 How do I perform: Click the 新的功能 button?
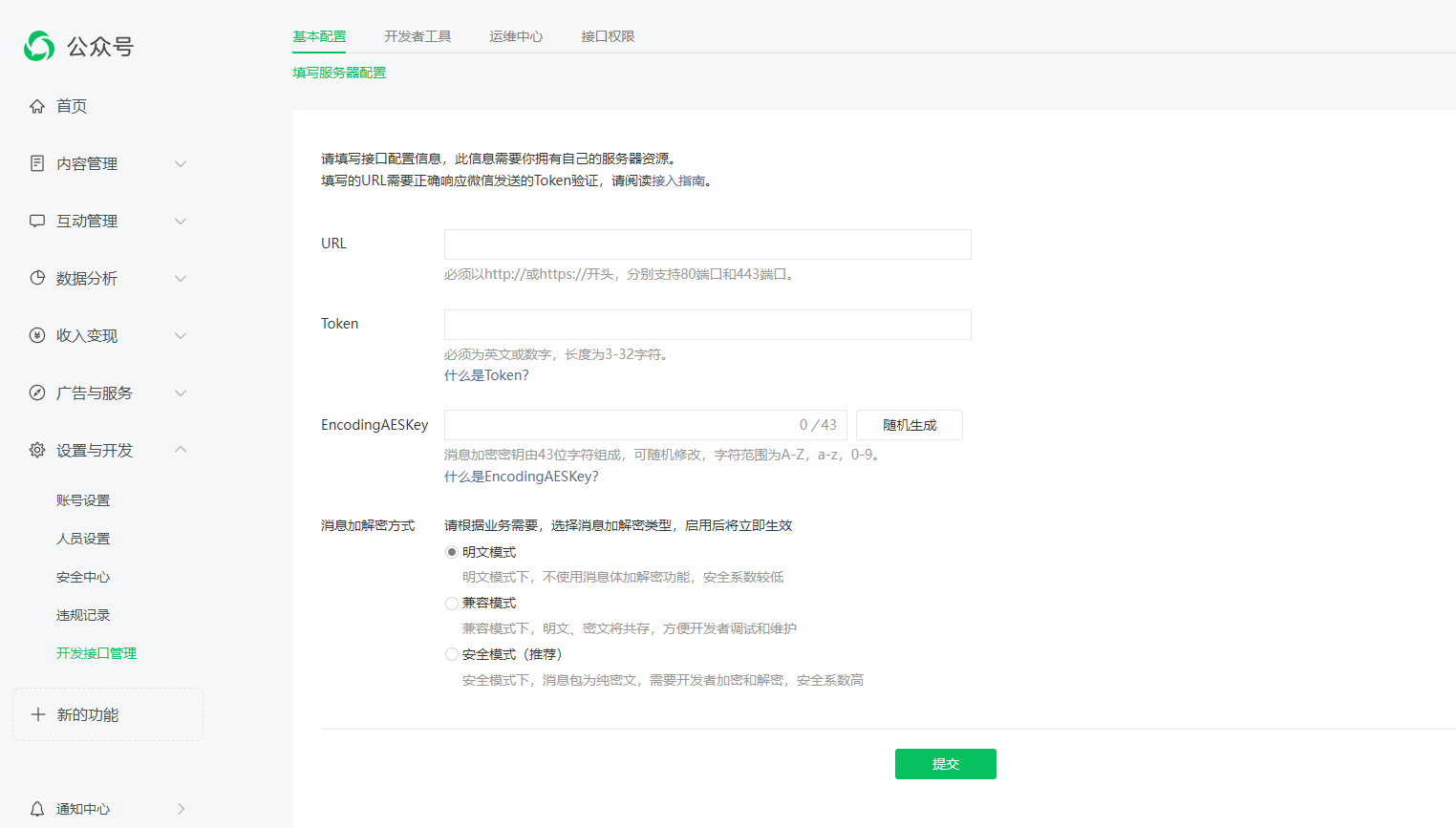click(x=108, y=714)
